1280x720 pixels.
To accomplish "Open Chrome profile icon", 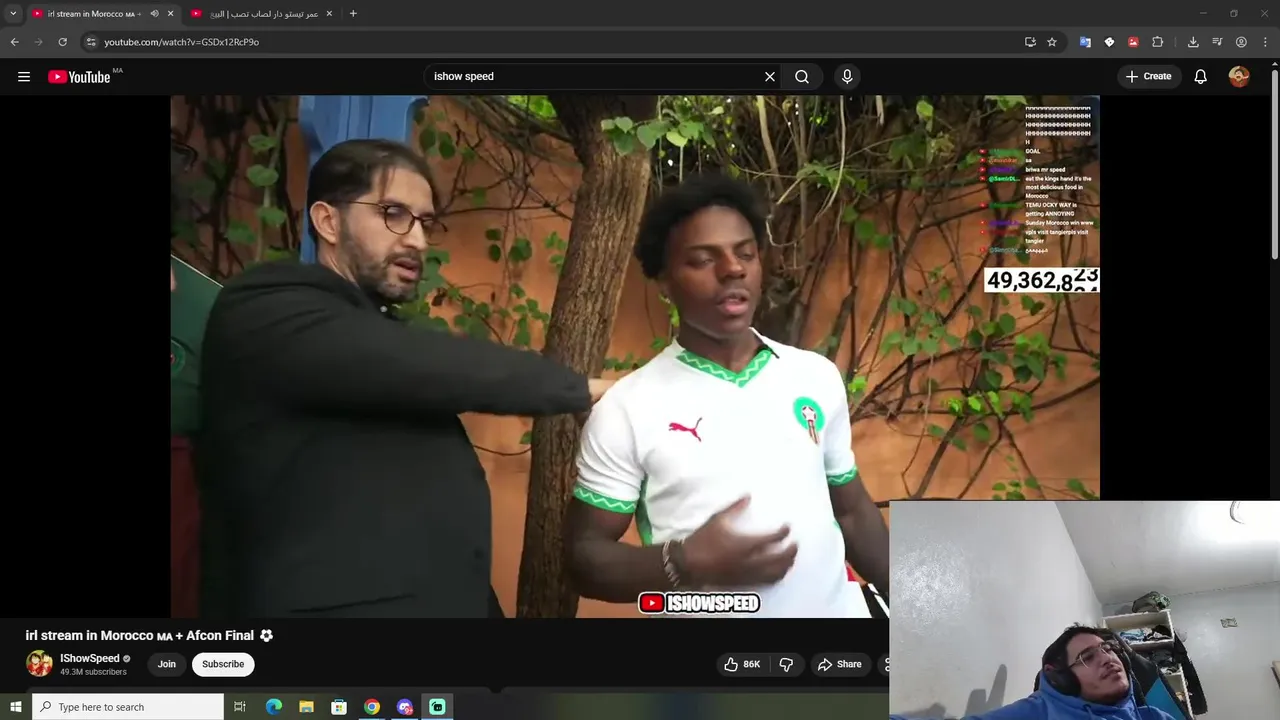I will click(x=1241, y=42).
